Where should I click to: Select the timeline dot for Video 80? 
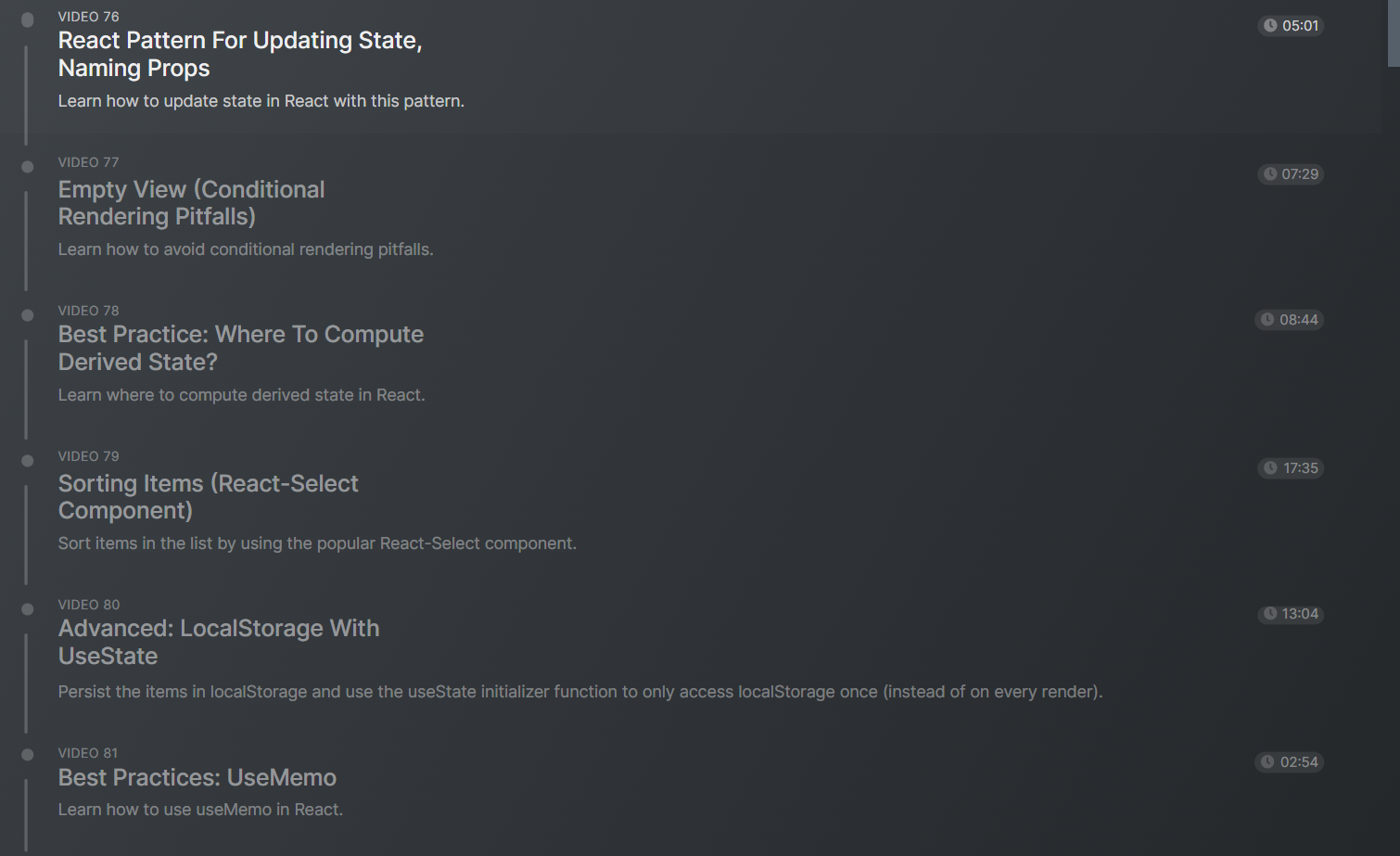[27, 609]
